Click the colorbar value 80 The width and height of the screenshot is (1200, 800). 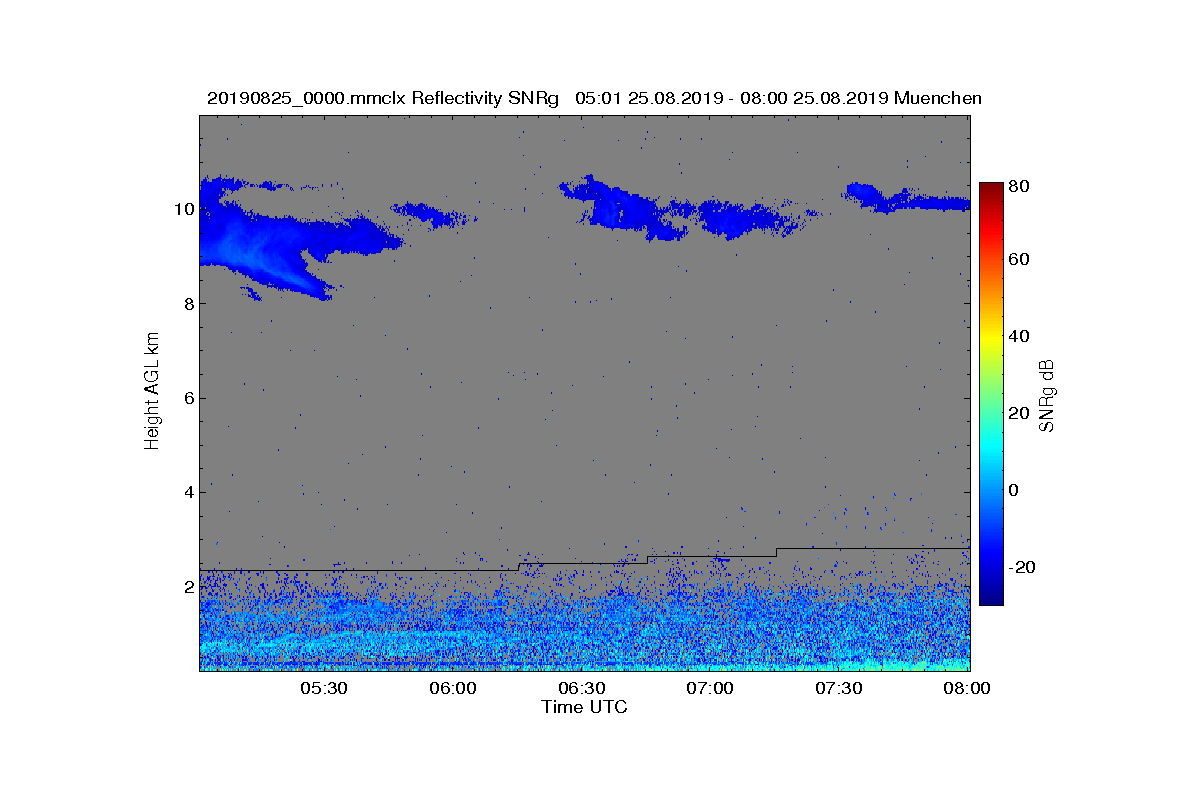(x=1021, y=186)
